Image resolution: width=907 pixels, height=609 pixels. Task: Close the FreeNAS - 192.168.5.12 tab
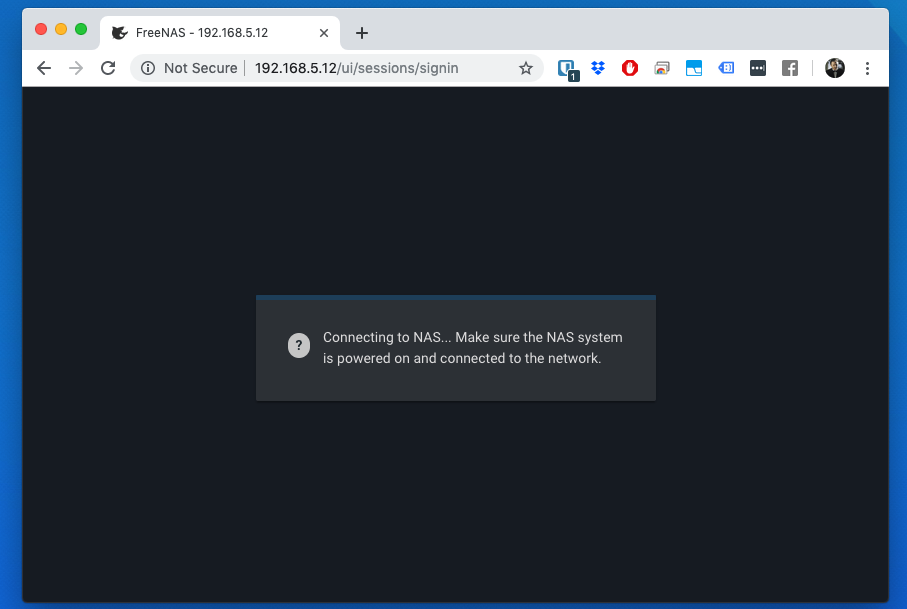click(324, 33)
